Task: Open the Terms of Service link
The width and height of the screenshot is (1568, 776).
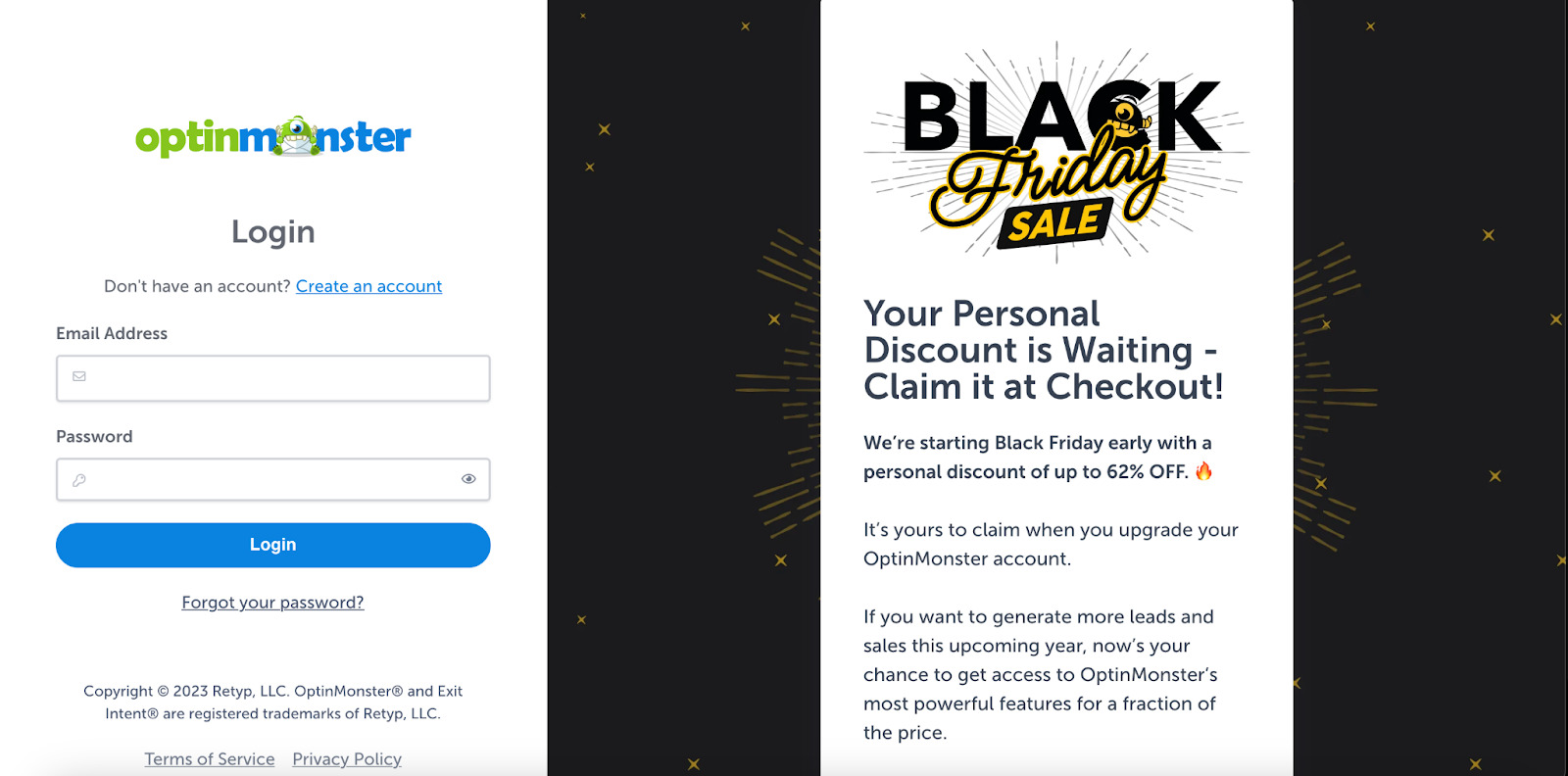Action: pyautogui.click(x=210, y=759)
